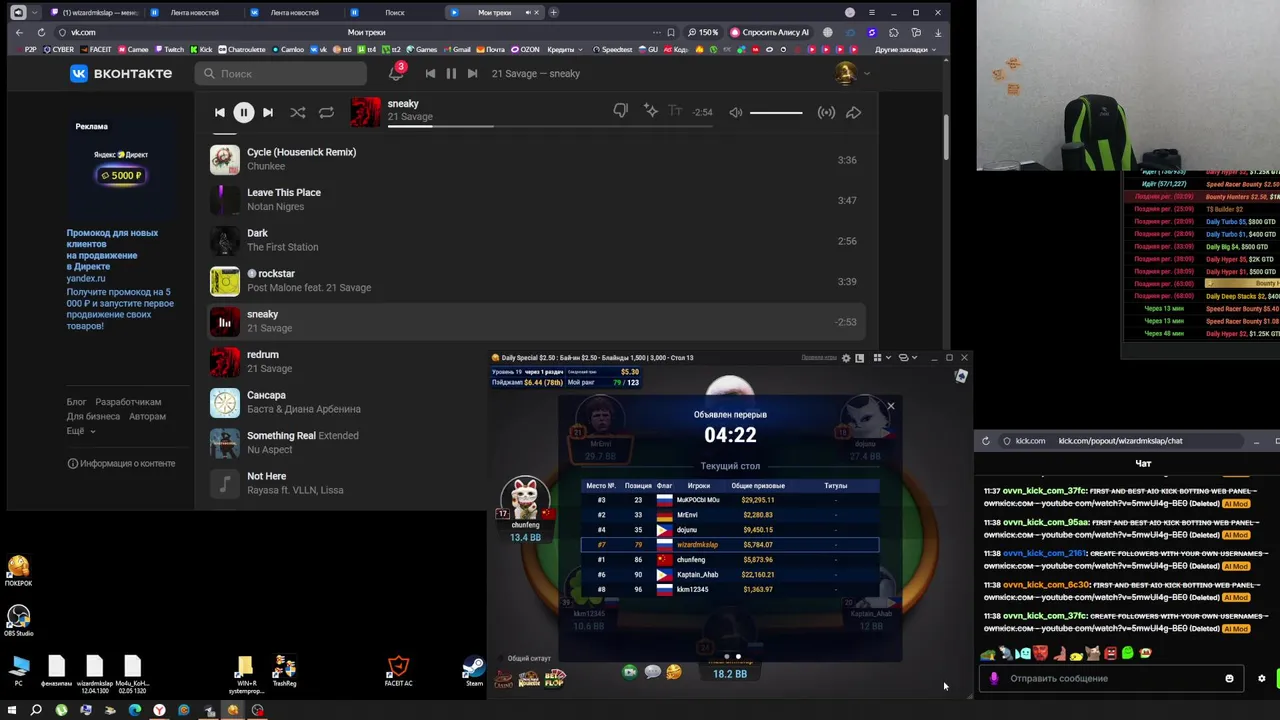Open the VK profile avatar dropdown
The height and width of the screenshot is (720, 1280).
click(x=852, y=73)
